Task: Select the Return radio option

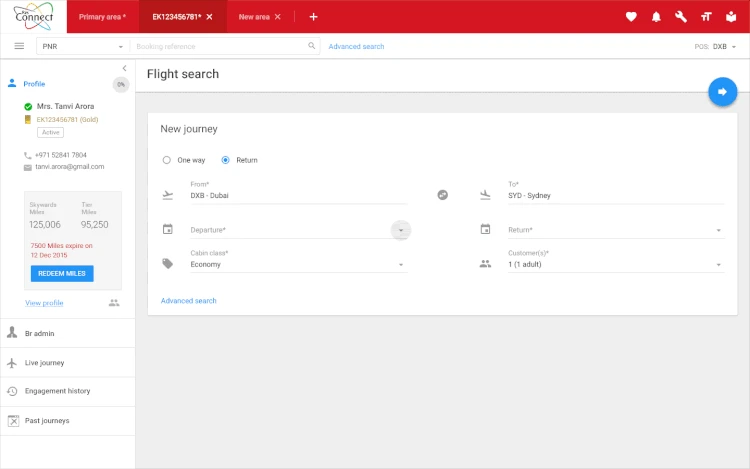Action: coord(226,160)
